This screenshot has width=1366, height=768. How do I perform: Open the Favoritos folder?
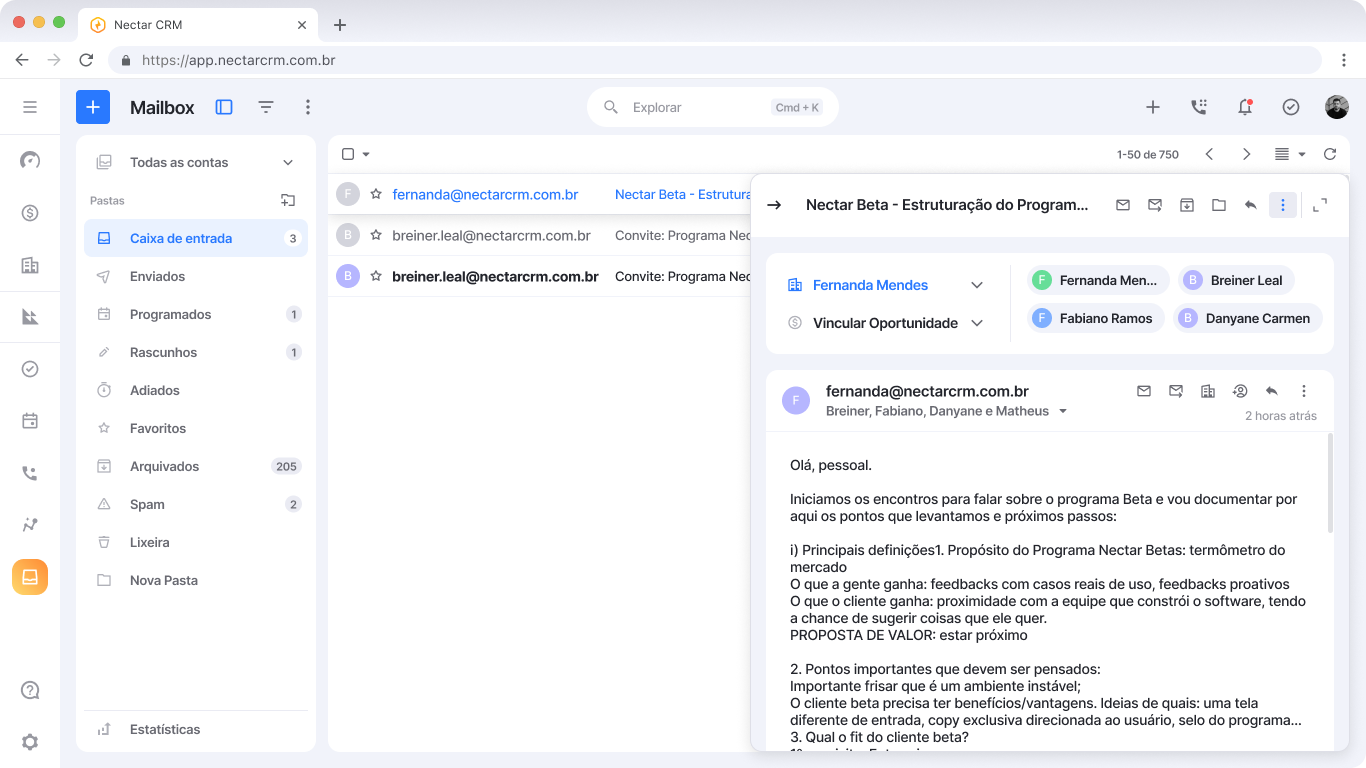196,428
